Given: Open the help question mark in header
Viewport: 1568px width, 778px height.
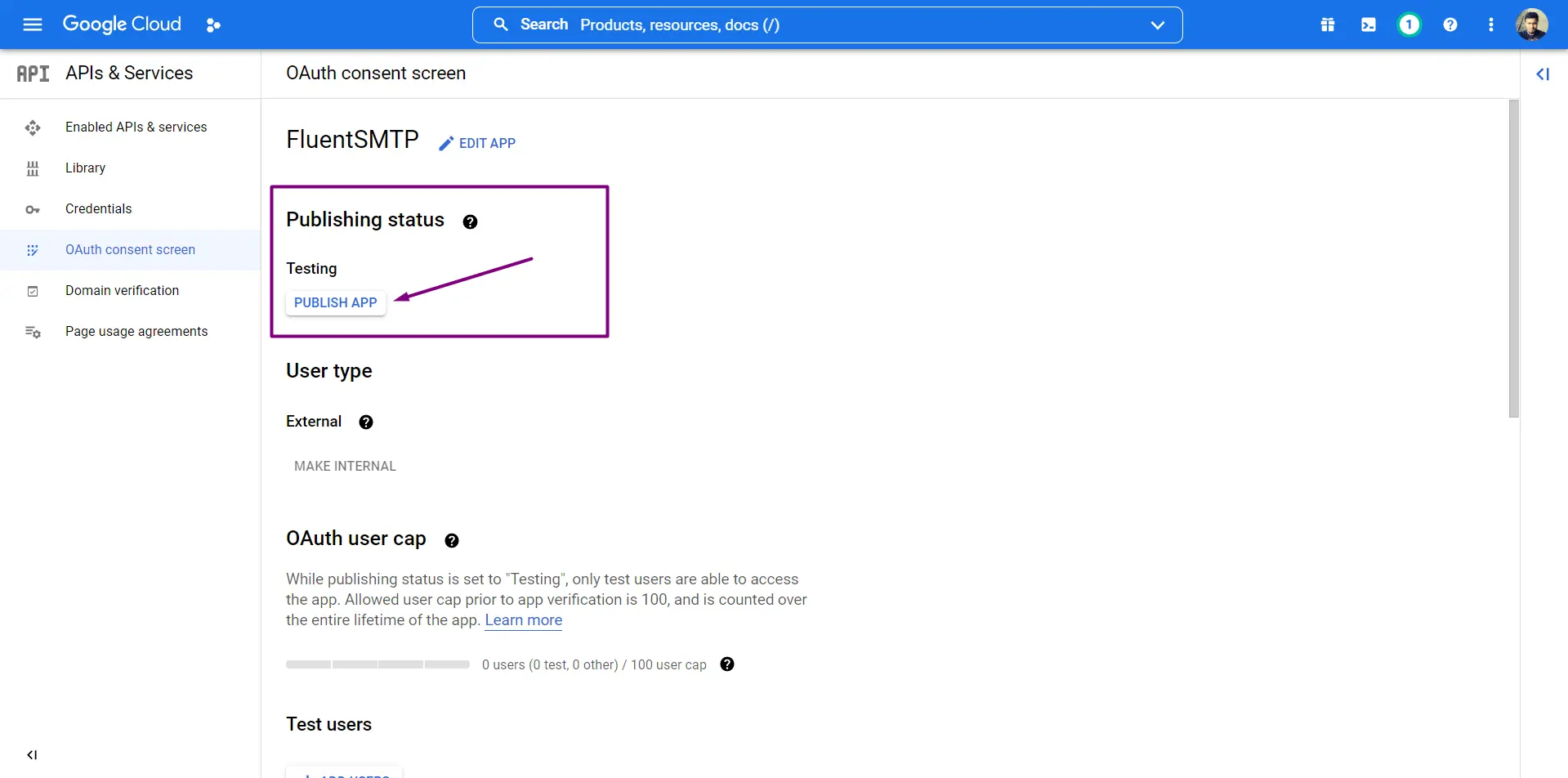Looking at the screenshot, I should point(1450,25).
